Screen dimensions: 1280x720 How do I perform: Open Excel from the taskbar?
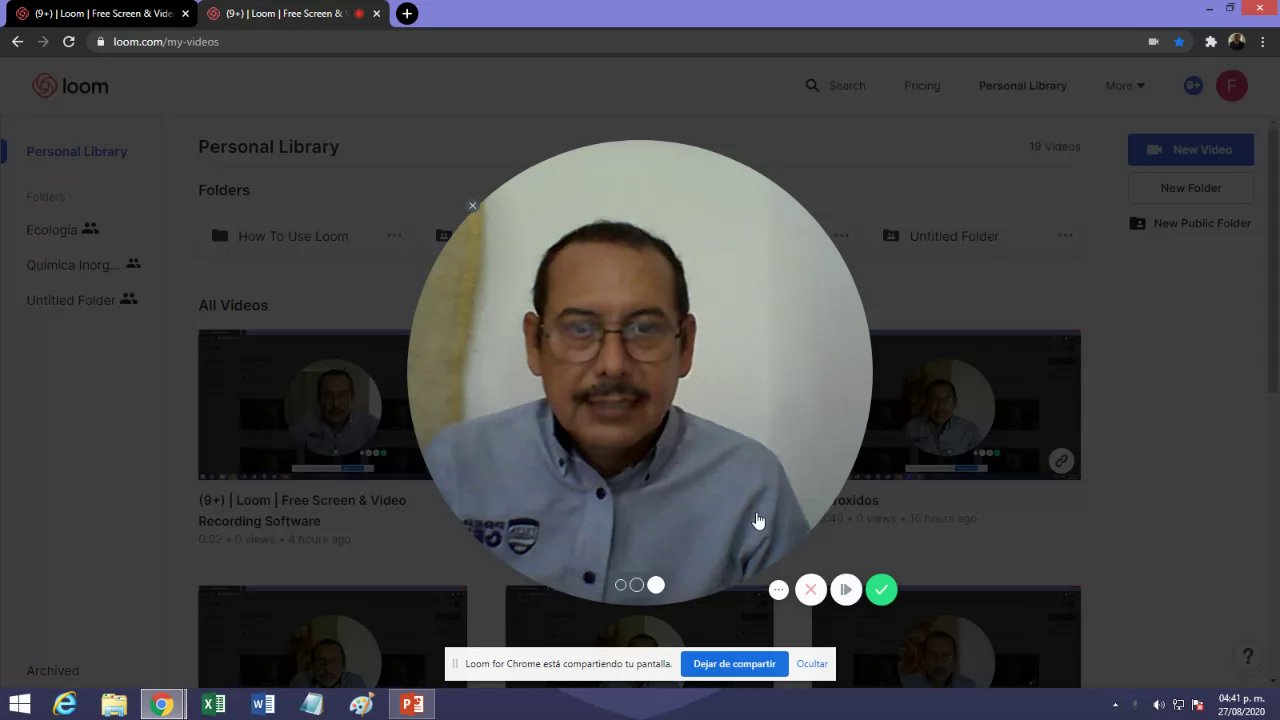(x=213, y=705)
